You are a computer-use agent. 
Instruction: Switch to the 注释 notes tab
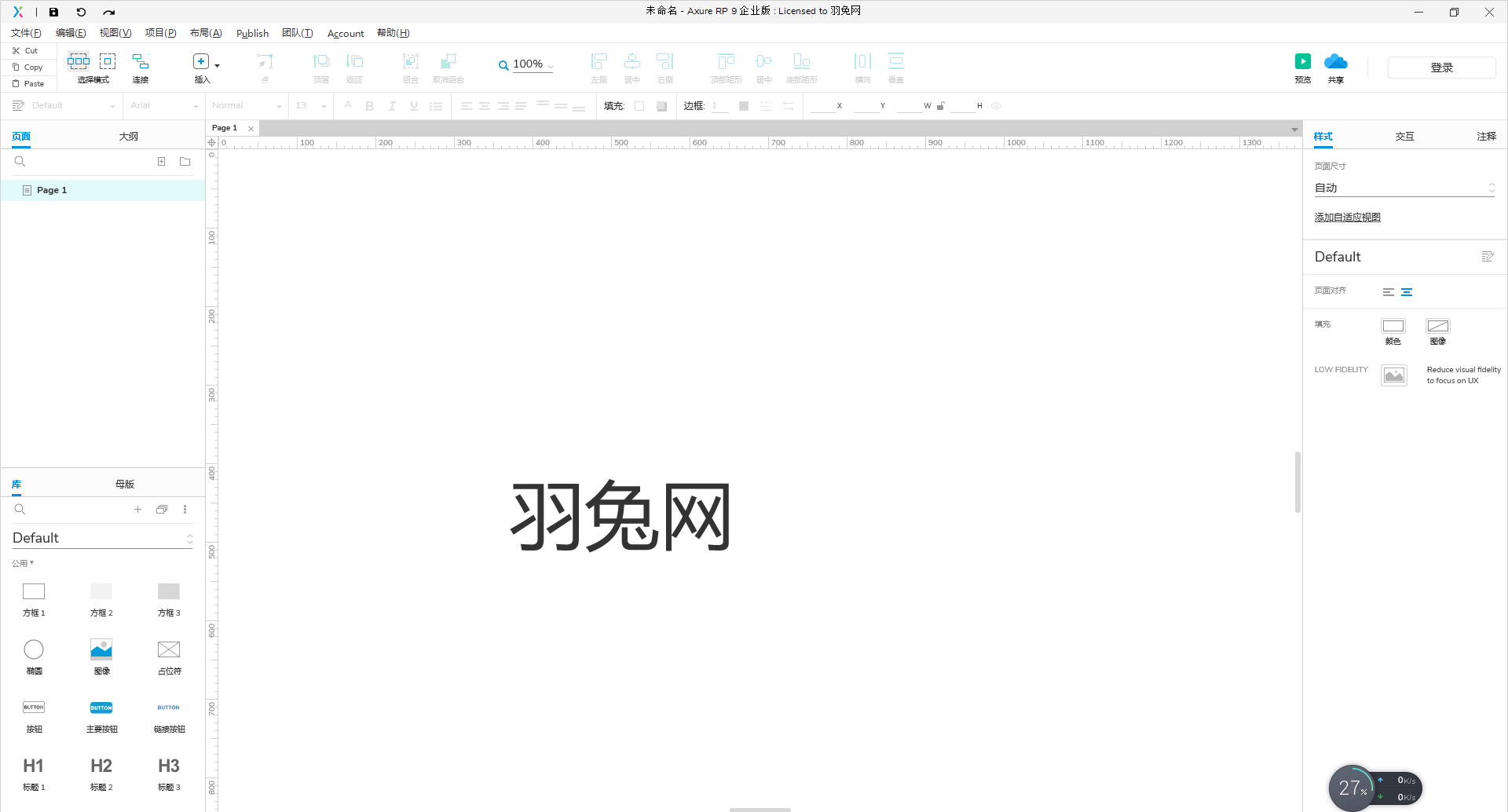click(1486, 137)
